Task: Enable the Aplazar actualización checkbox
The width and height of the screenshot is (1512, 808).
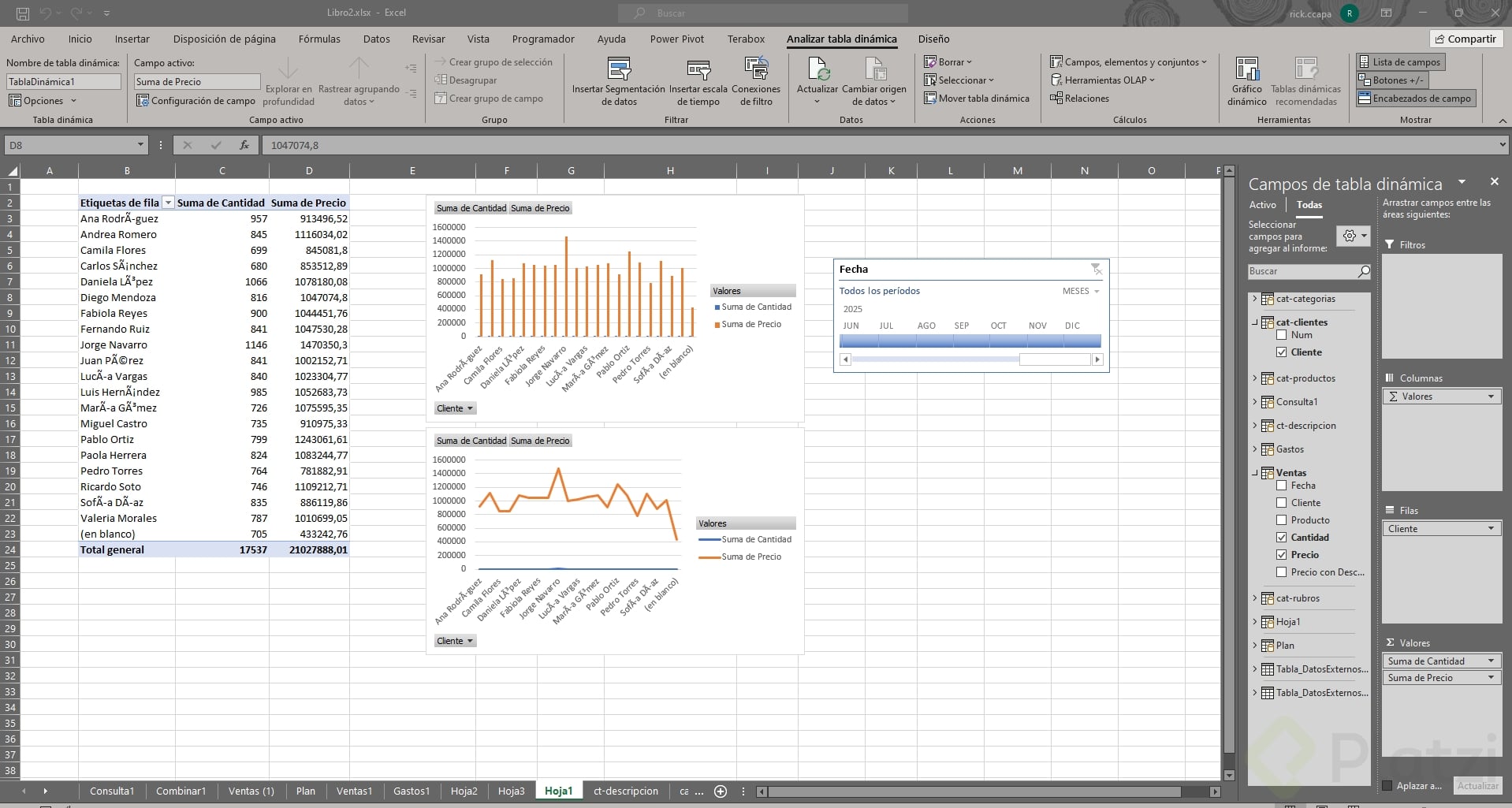Action: coord(1387,786)
